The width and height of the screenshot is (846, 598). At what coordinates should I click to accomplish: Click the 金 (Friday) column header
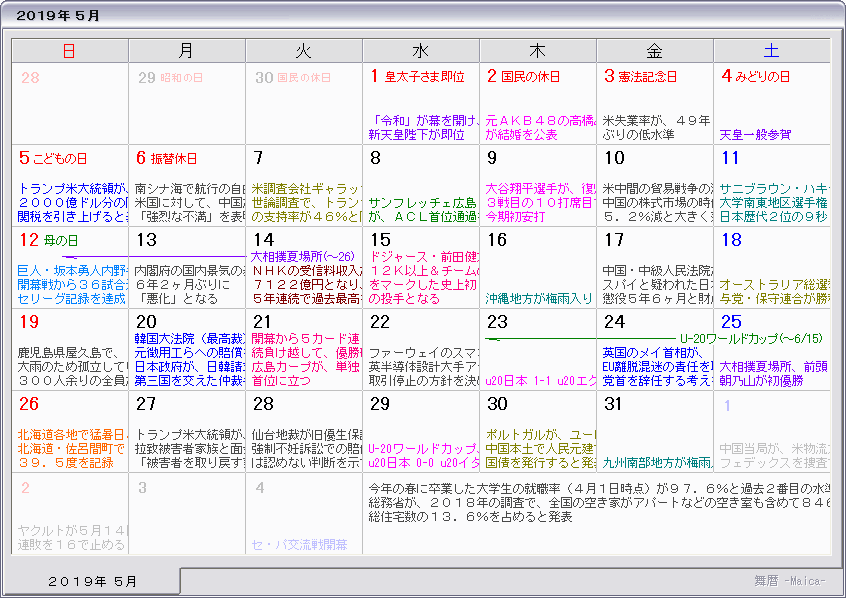[654, 51]
